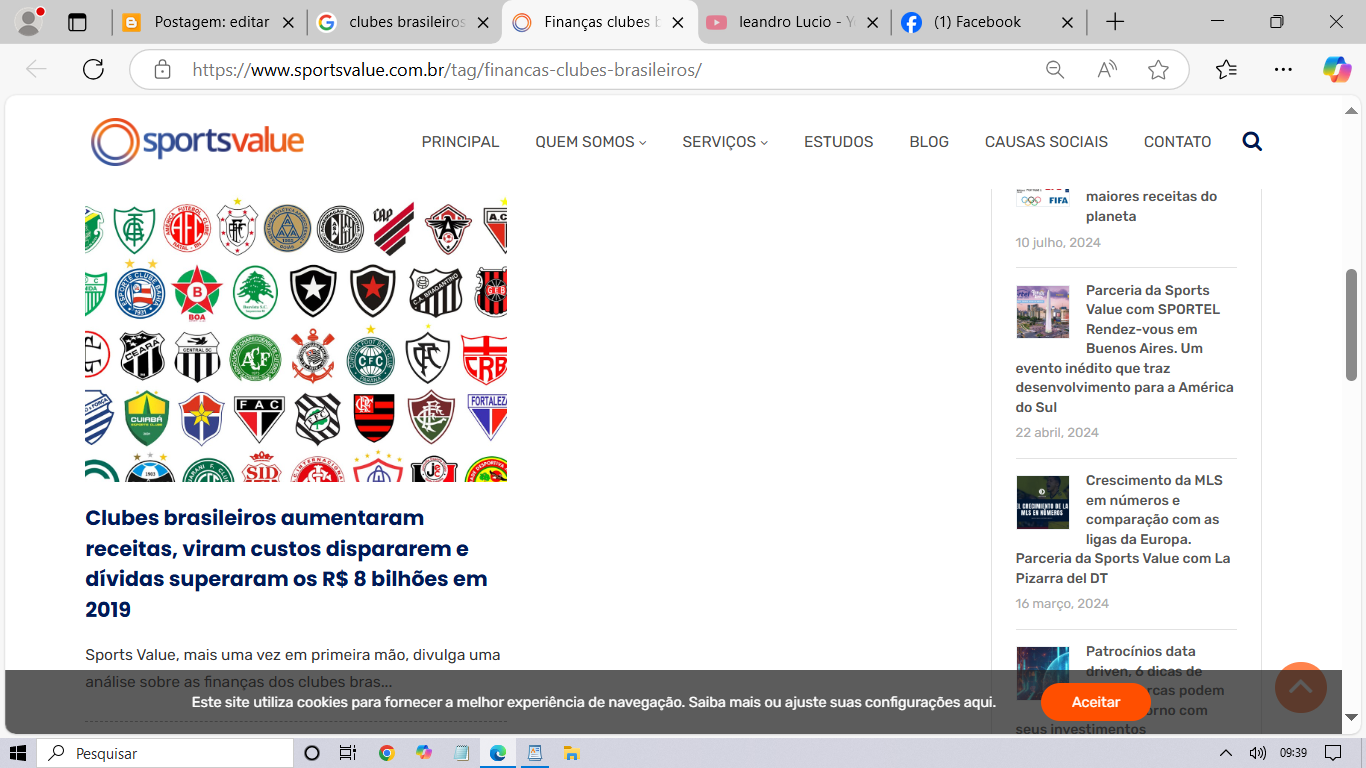Screen dimensions: 1366x768
Task: Open the Favorites list icon
Action: [1226, 69]
